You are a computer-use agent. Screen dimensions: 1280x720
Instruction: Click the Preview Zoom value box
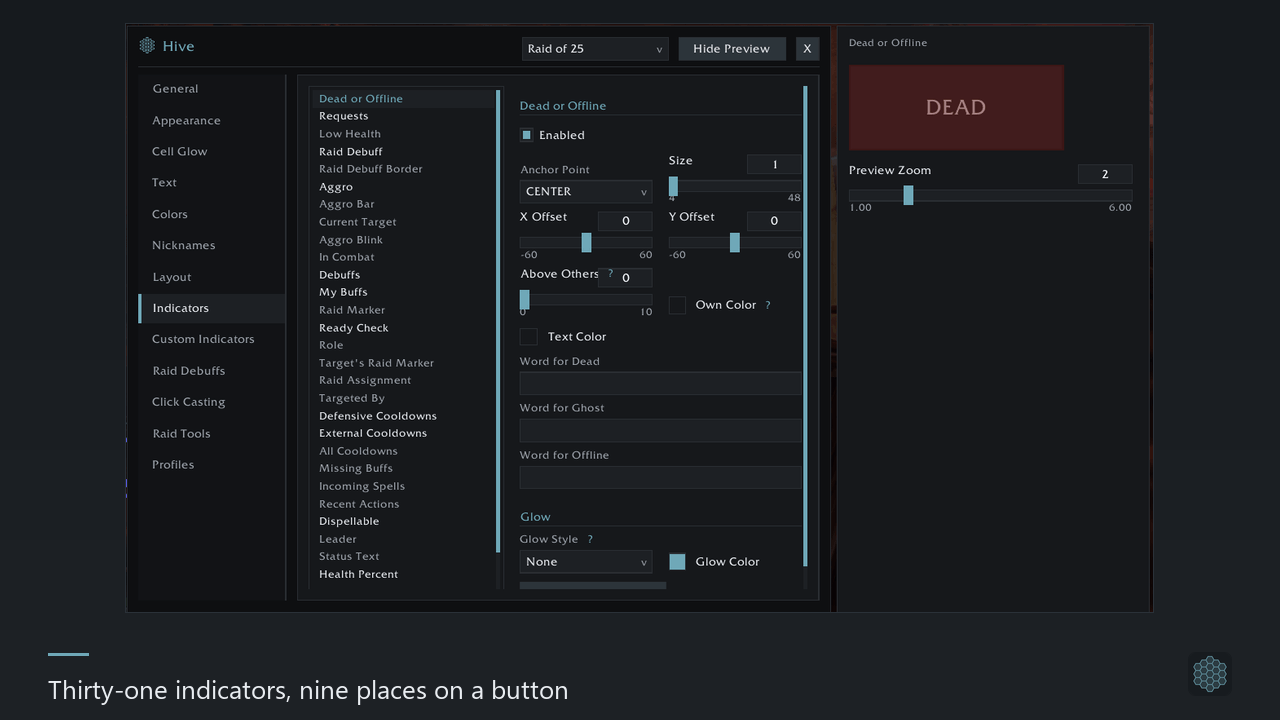click(1105, 174)
